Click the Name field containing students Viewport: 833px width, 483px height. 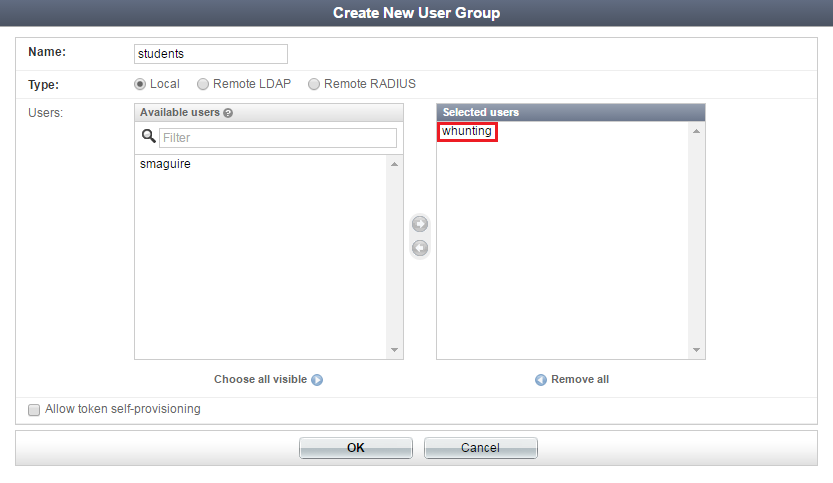tap(210, 54)
